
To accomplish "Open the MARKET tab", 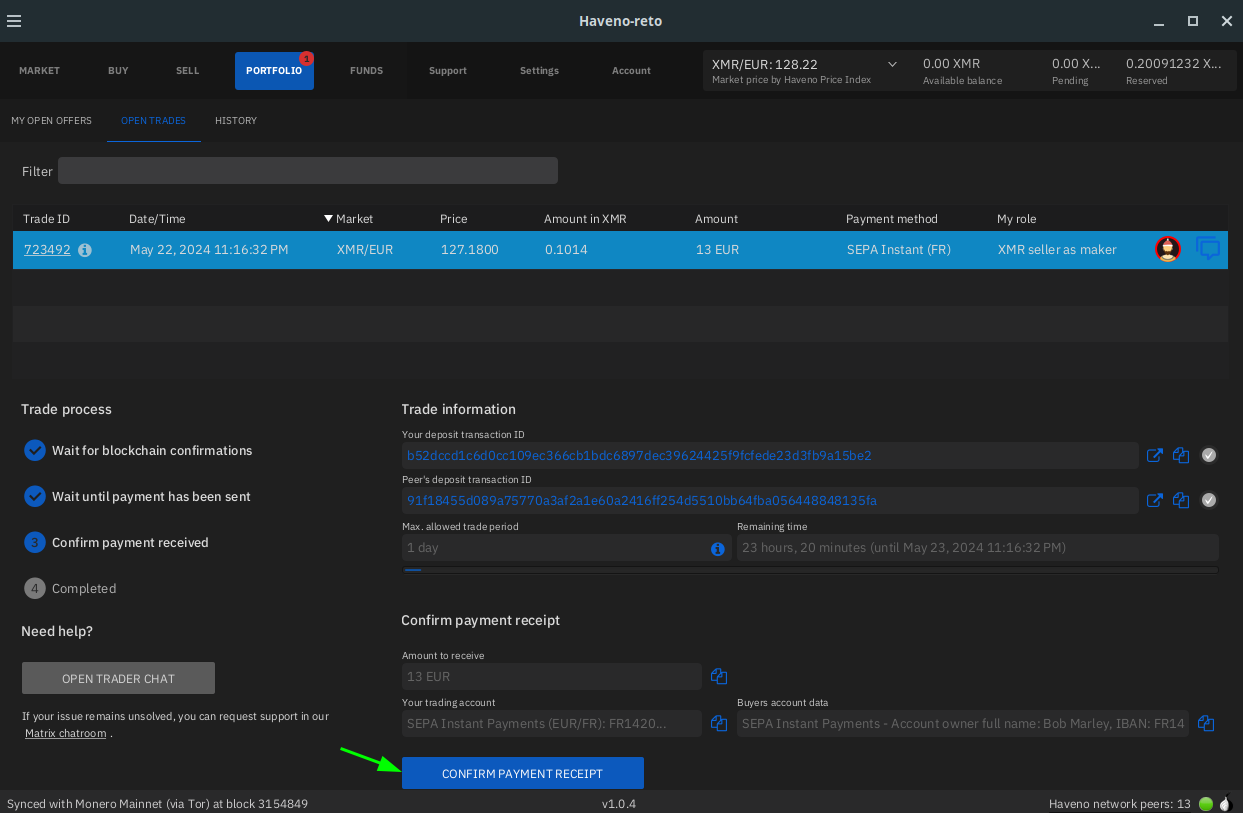I will pyautogui.click(x=39, y=71).
